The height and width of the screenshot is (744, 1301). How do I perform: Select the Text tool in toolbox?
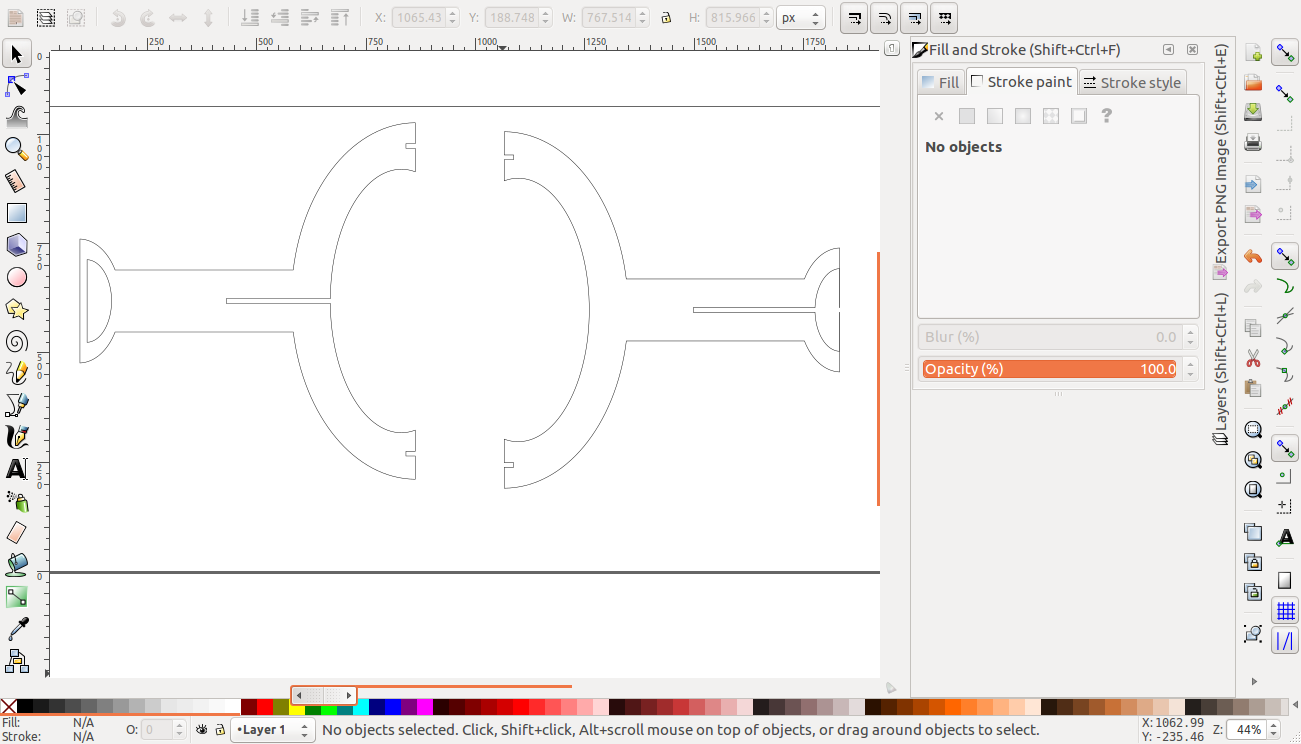17,469
